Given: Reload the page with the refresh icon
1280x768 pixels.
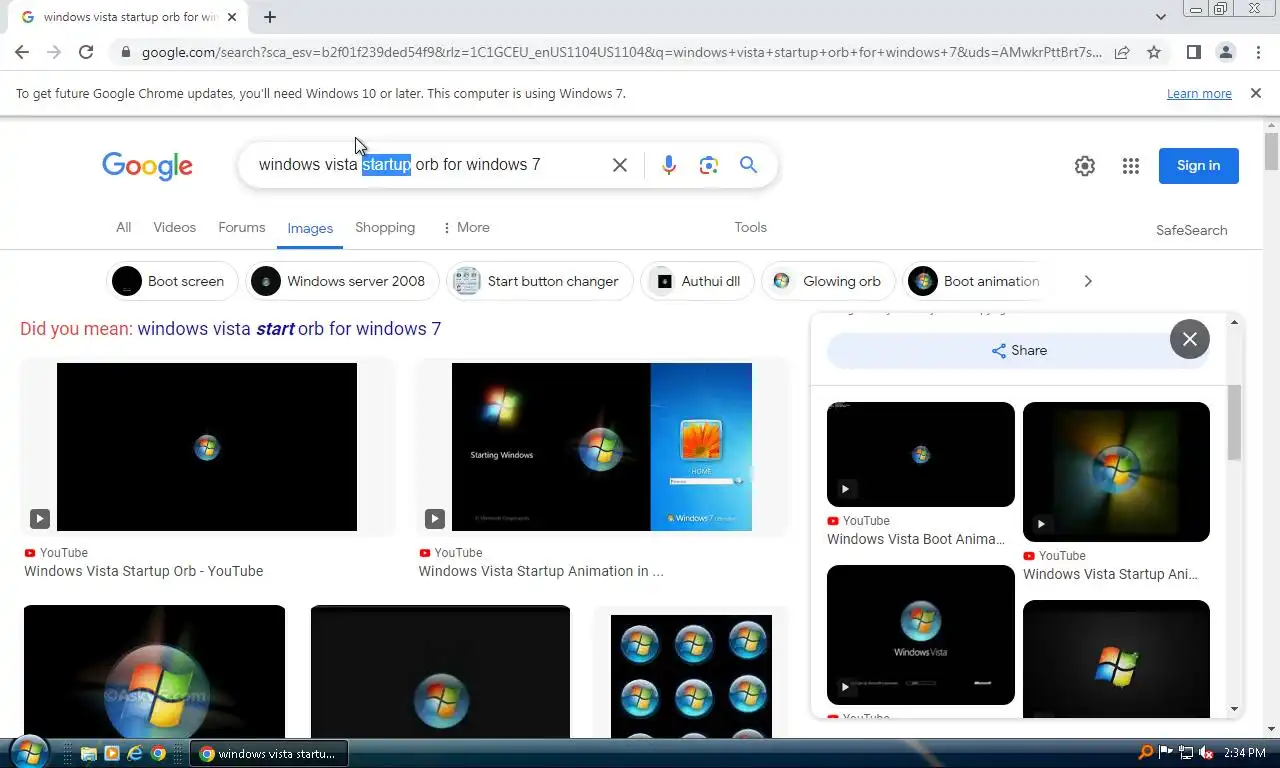Looking at the screenshot, I should pyautogui.click(x=86, y=52).
